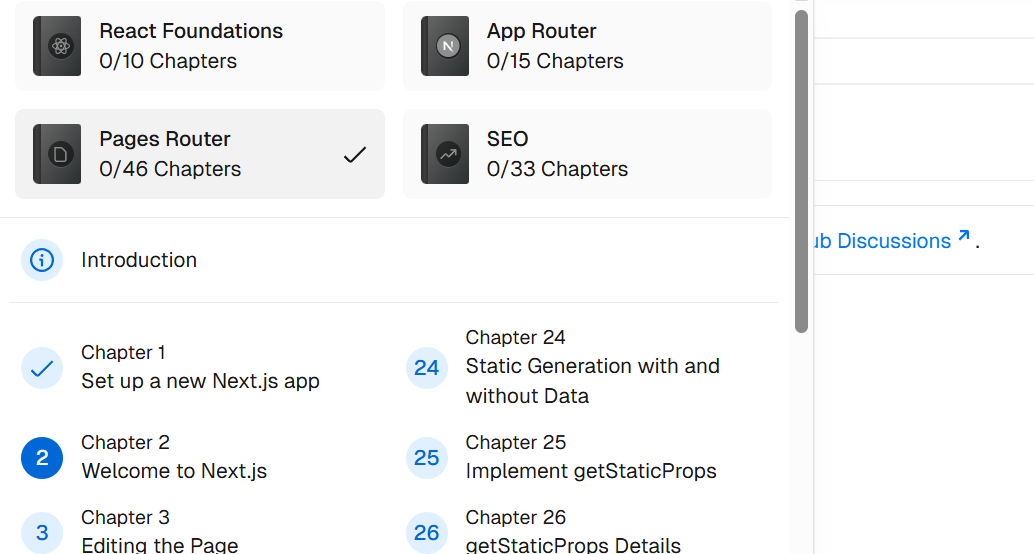This screenshot has width=1034, height=554.
Task: Click the Chapter 1 completed checkmark icon
Action: [x=42, y=368]
